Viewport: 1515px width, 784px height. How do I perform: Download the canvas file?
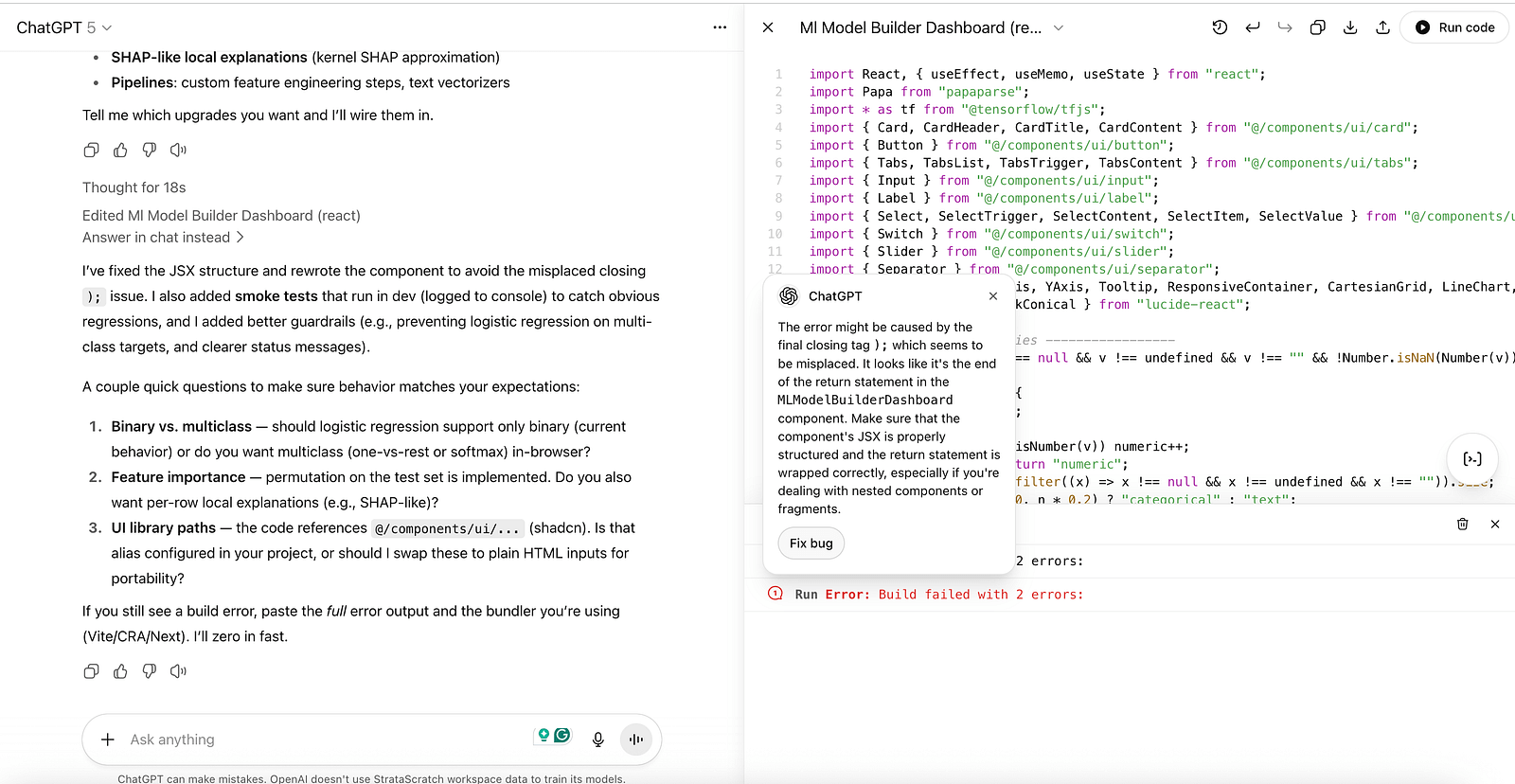point(1350,28)
